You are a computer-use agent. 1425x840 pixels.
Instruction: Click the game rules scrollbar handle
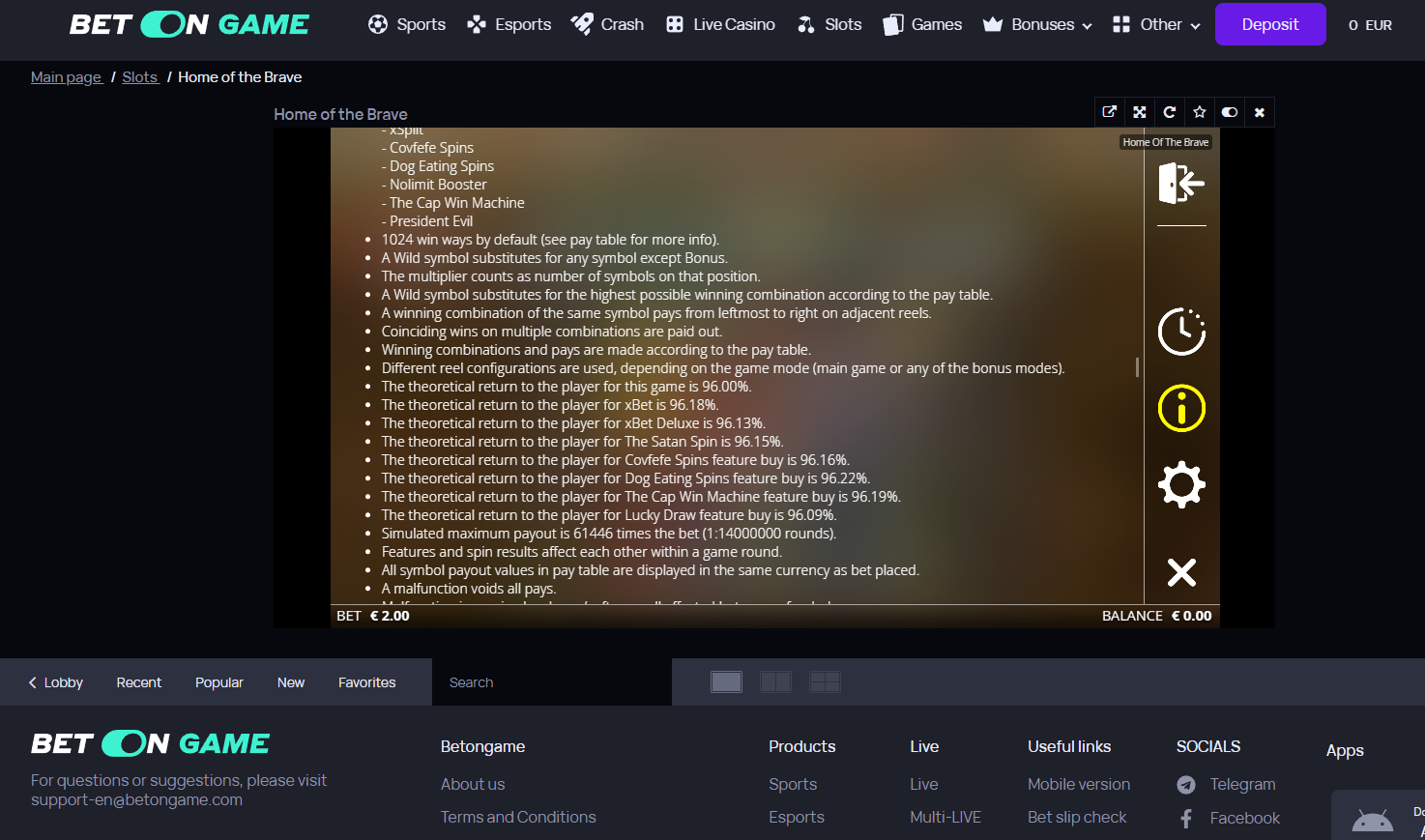click(1137, 367)
